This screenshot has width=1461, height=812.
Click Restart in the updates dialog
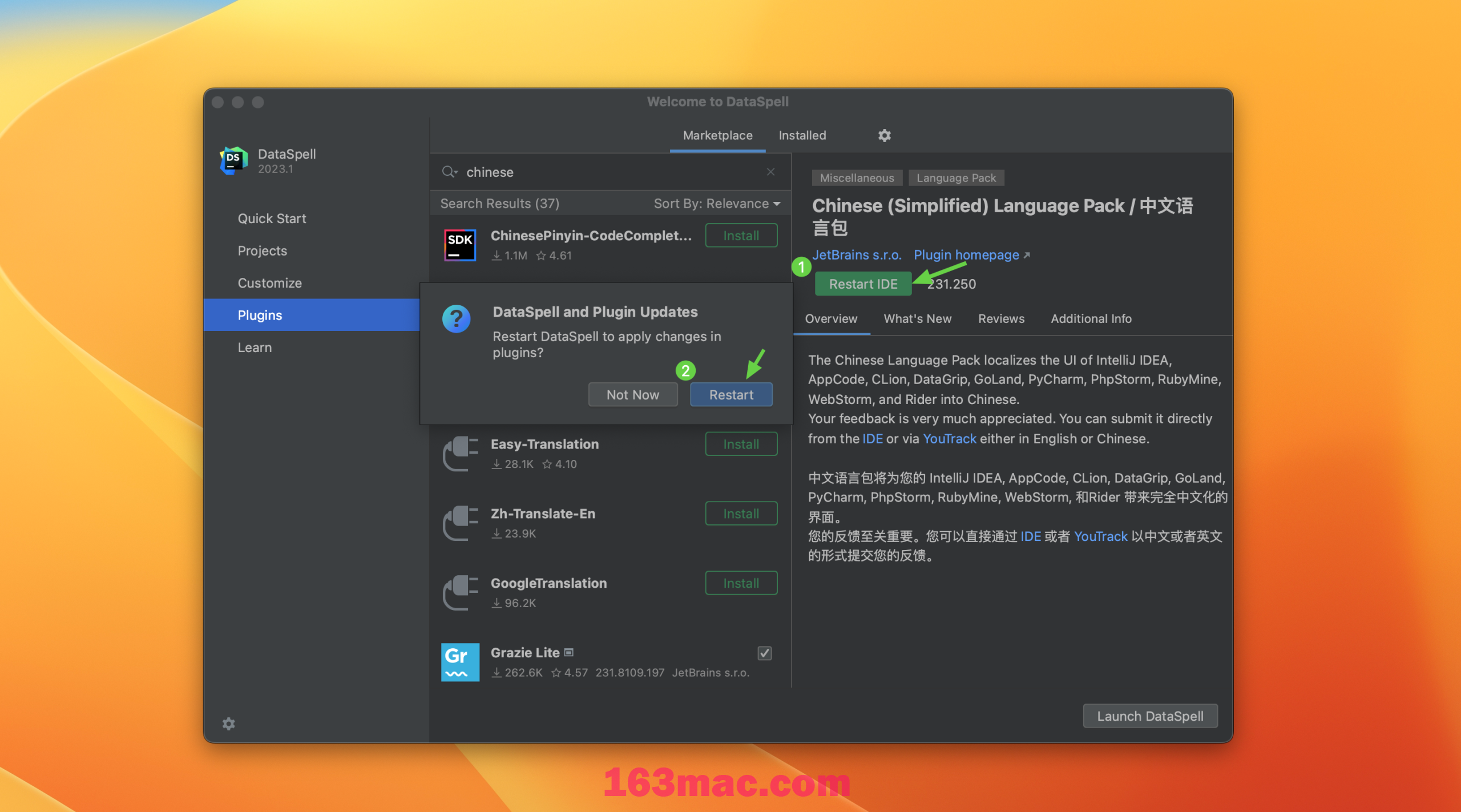[731, 395]
